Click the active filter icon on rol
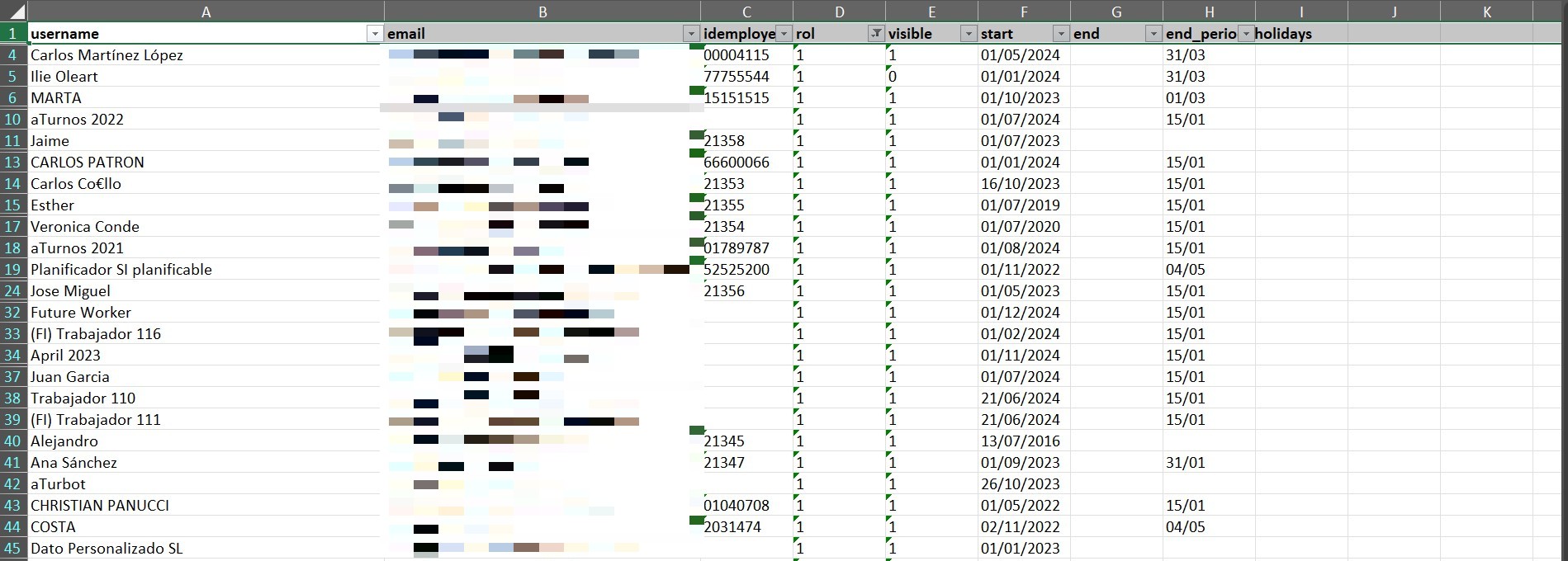1568x561 pixels. pos(876,34)
